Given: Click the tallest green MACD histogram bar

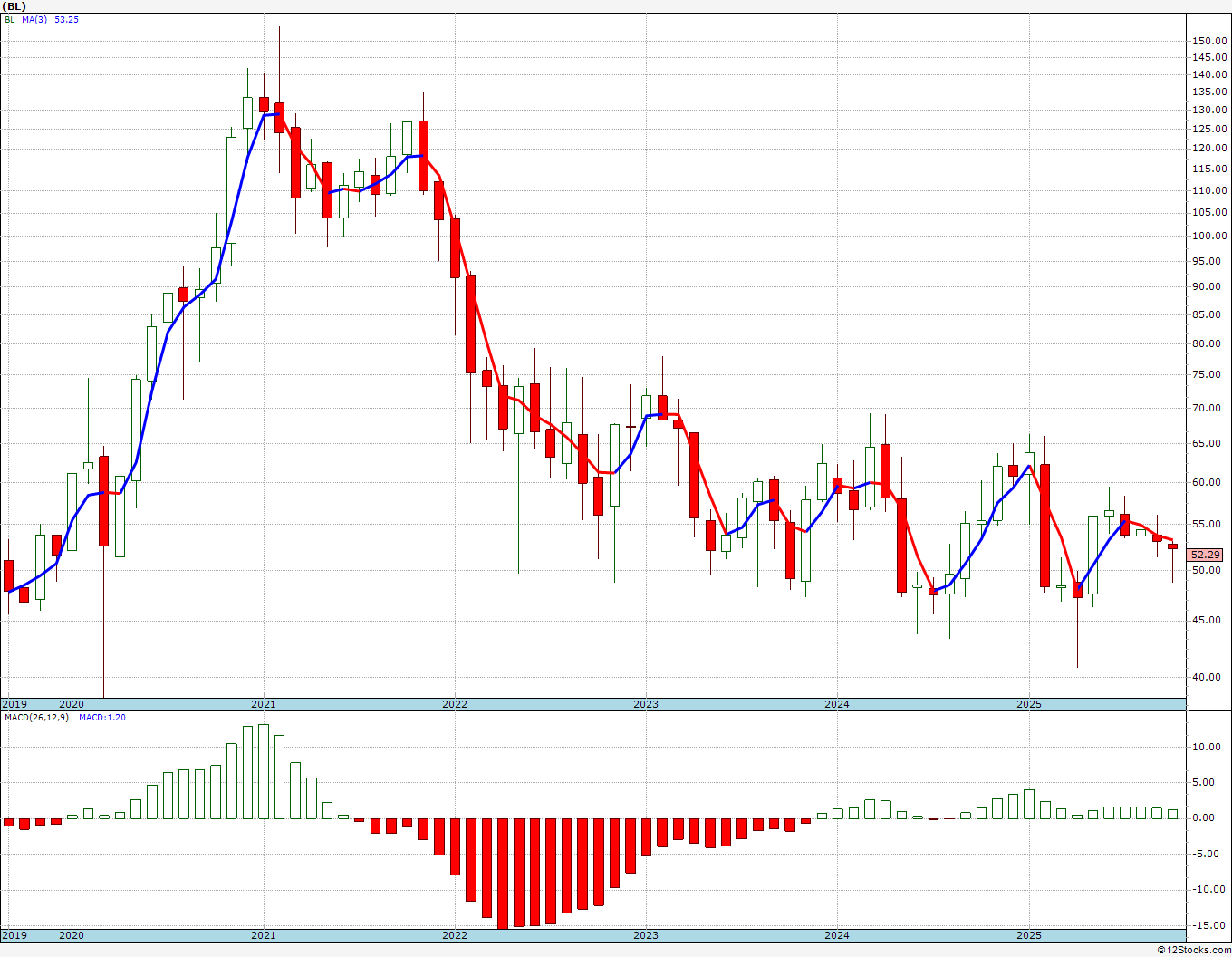Looking at the screenshot, I should 264,771.
